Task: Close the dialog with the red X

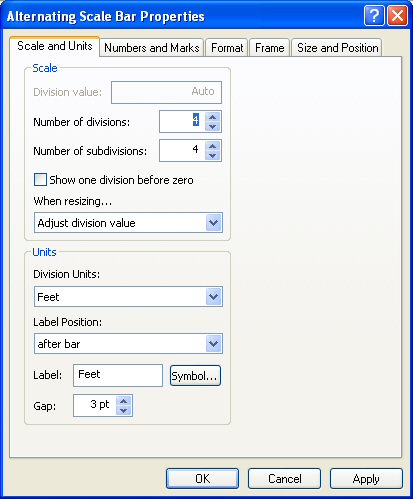Action: tap(397, 16)
